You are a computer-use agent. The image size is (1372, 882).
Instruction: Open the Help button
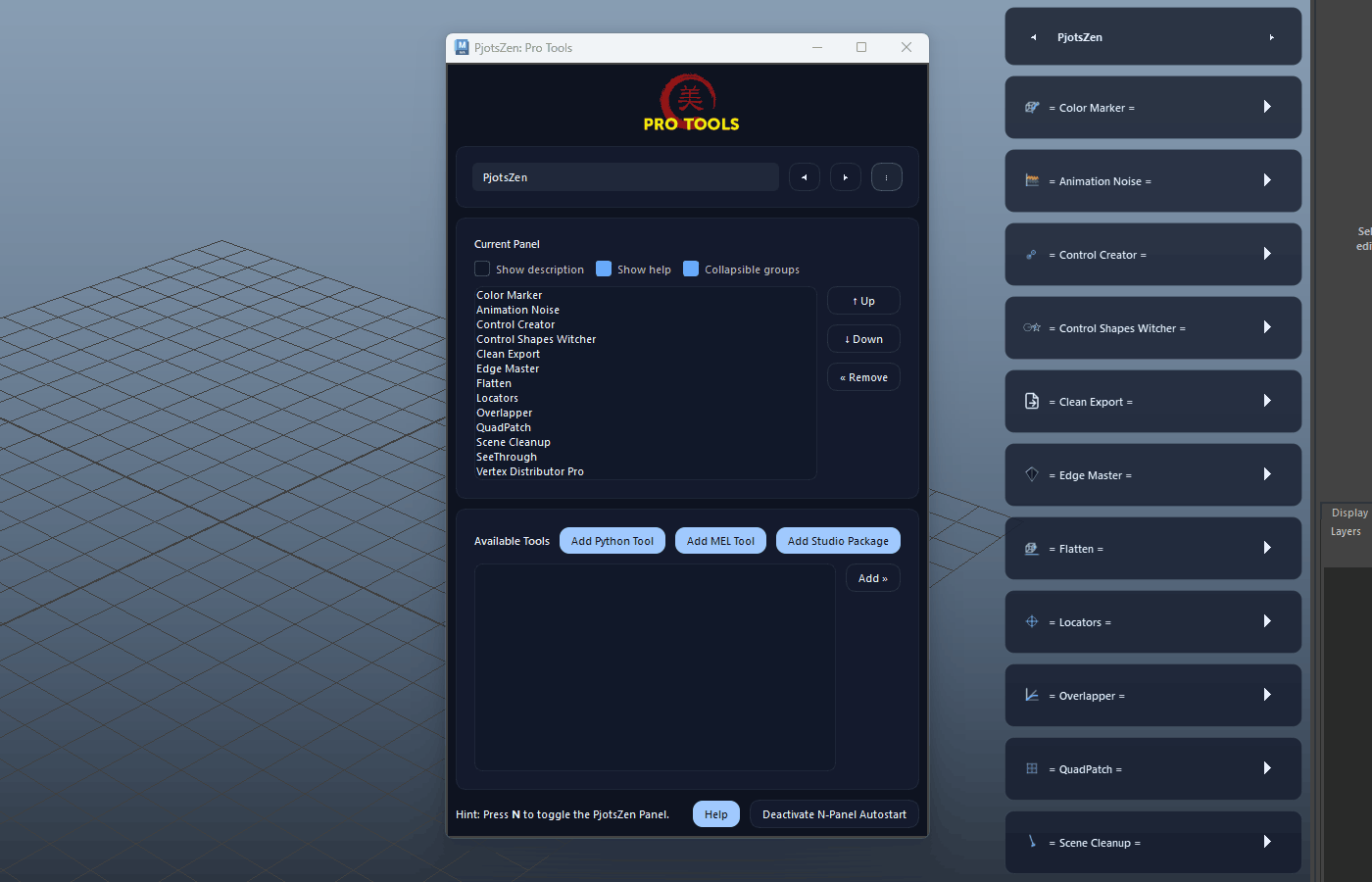pyautogui.click(x=716, y=814)
